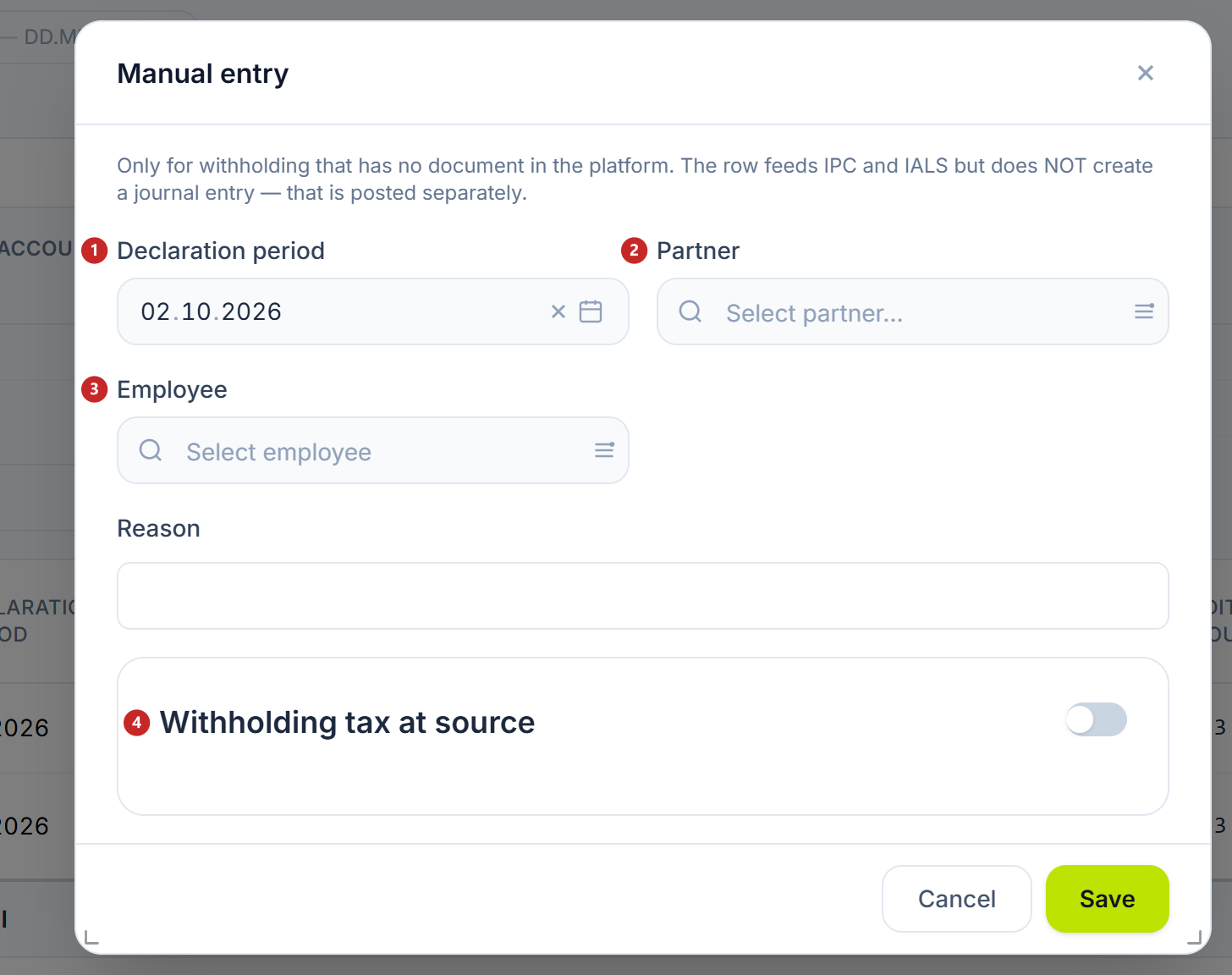1232x975 pixels.
Task: Focus the Reason text field
Action: click(643, 596)
